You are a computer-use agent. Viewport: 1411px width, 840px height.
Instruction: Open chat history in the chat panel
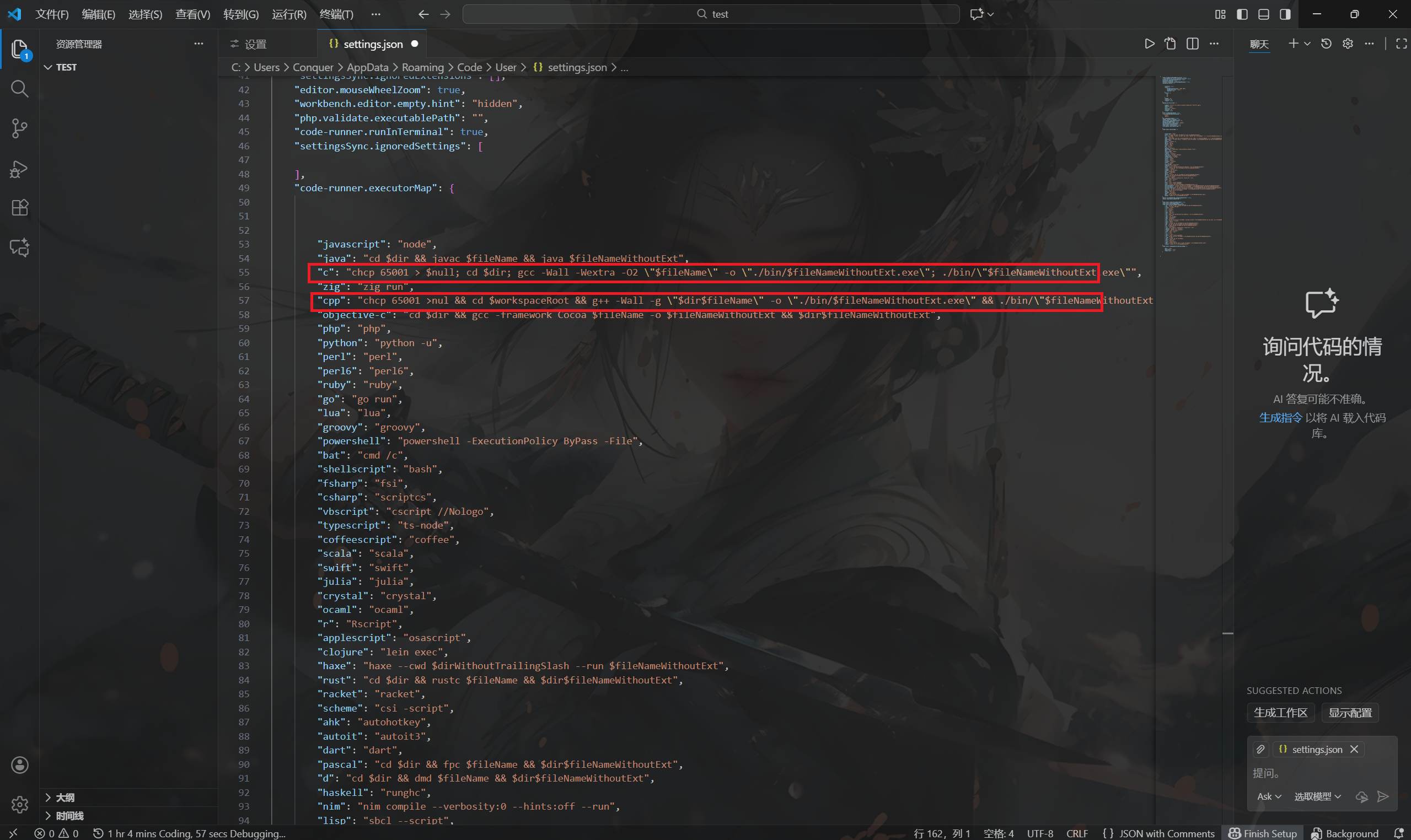click(x=1326, y=43)
